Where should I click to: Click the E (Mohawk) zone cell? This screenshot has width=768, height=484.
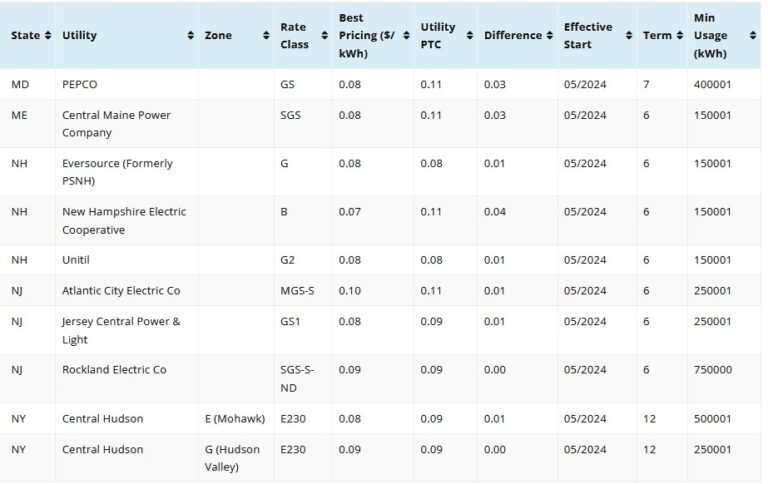click(x=235, y=419)
